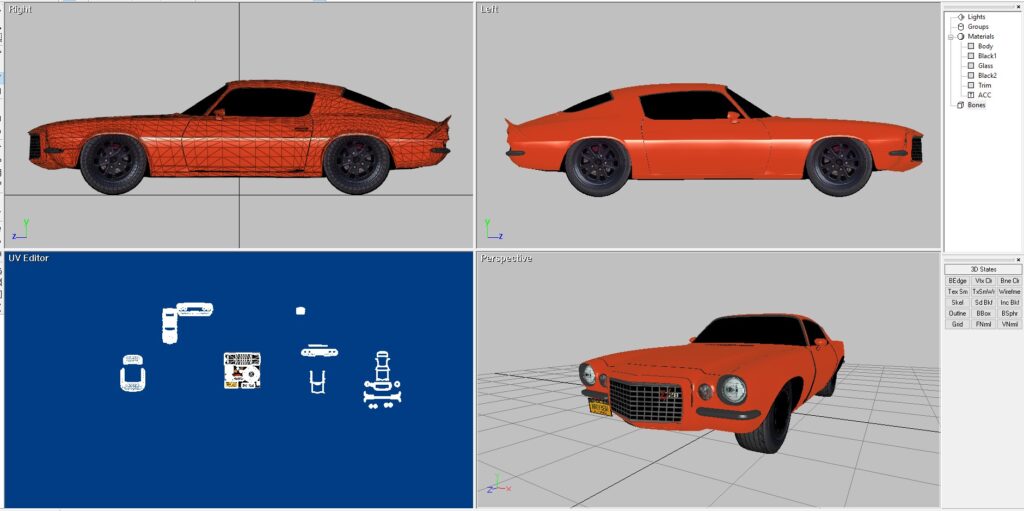
Task: Activate the Left viewport label
Action: pos(489,10)
